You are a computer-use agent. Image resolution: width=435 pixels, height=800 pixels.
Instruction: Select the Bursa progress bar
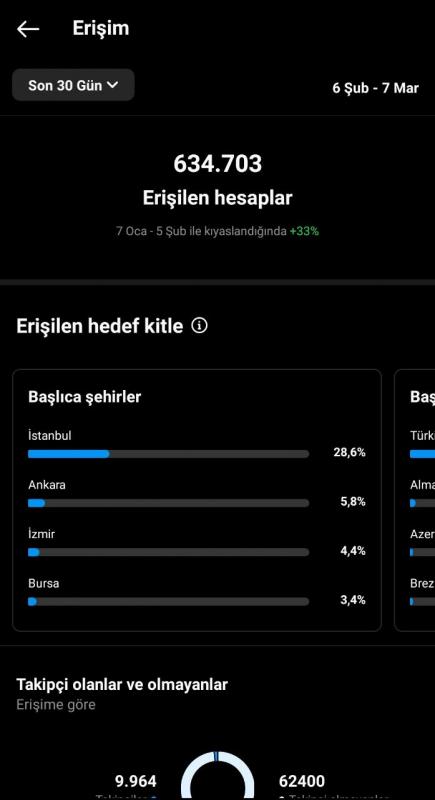(x=168, y=602)
